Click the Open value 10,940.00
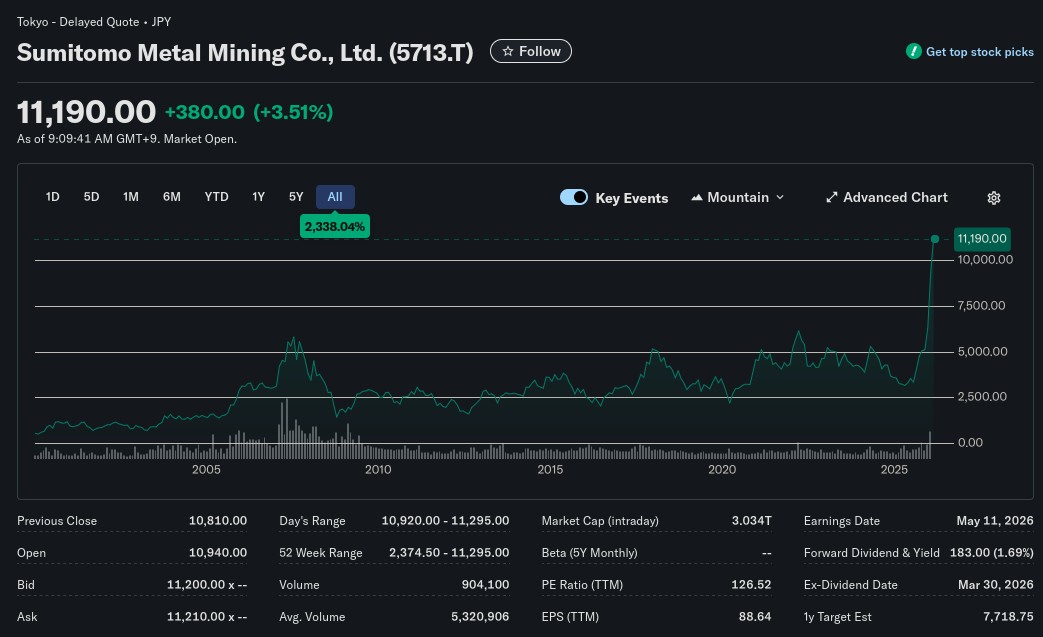Image resolution: width=1043 pixels, height=637 pixels. (218, 553)
